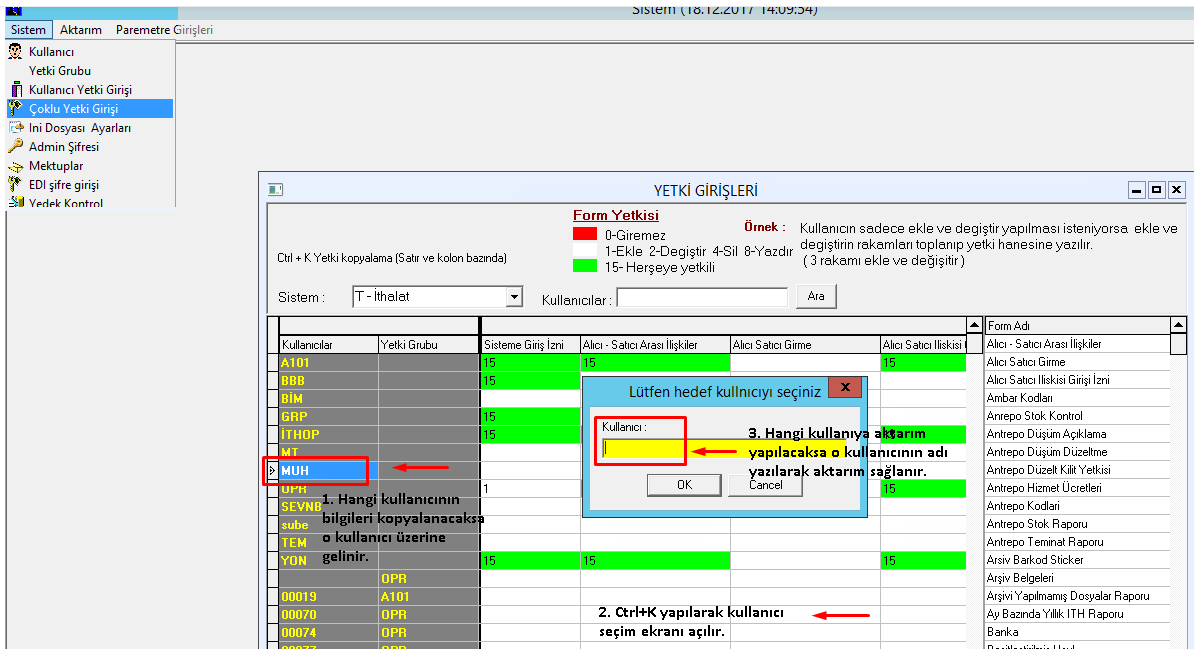Image resolution: width=1194 pixels, height=654 pixels.
Task: Click OK in the target user dialog
Action: tap(685, 485)
